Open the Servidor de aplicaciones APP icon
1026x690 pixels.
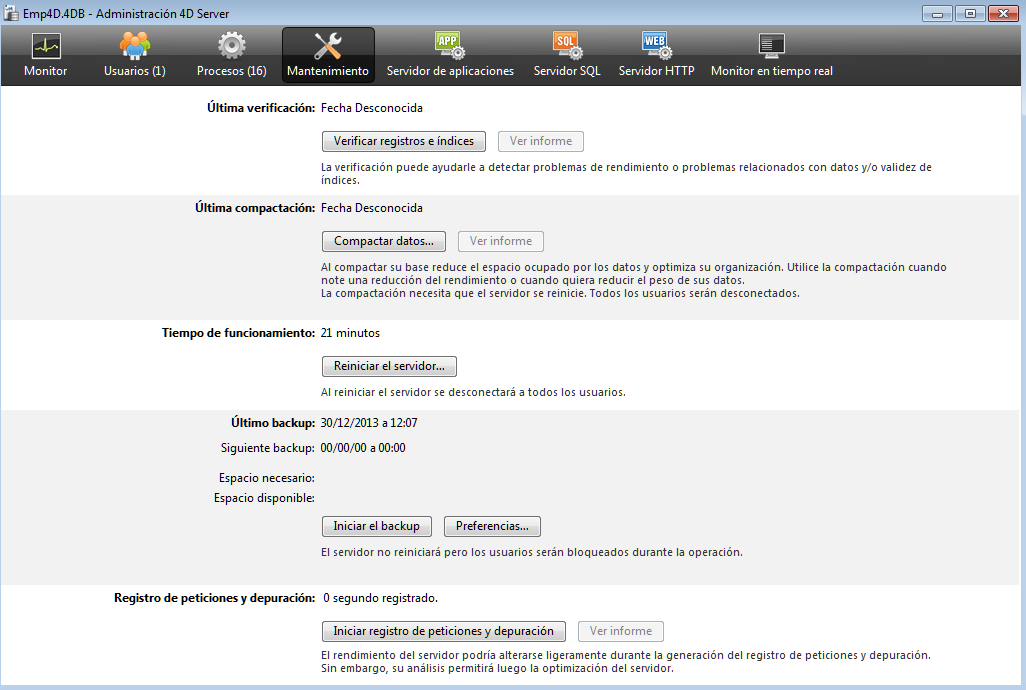[450, 45]
